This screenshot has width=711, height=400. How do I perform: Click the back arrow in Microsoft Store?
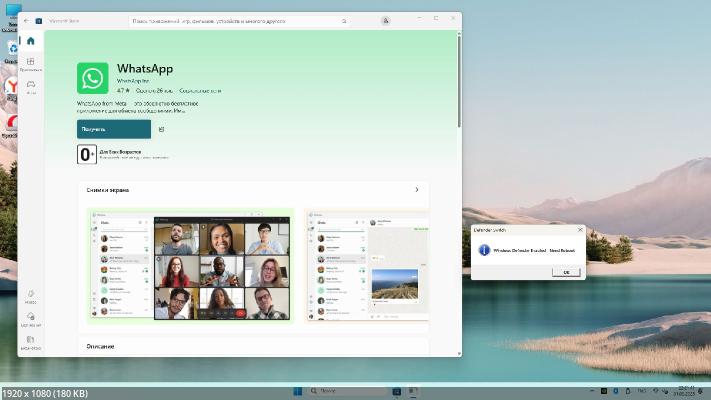pyautogui.click(x=27, y=20)
